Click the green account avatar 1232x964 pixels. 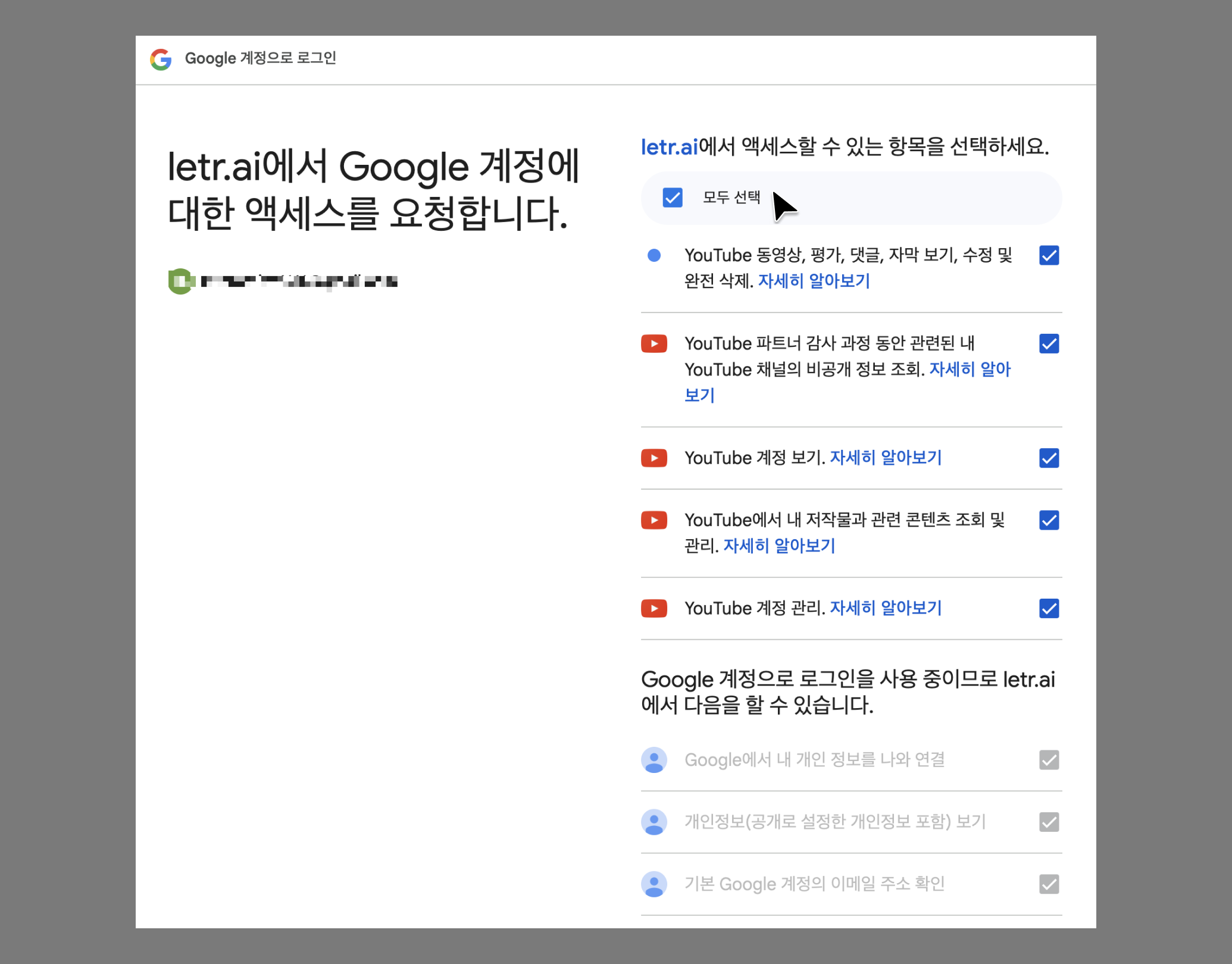[180, 281]
